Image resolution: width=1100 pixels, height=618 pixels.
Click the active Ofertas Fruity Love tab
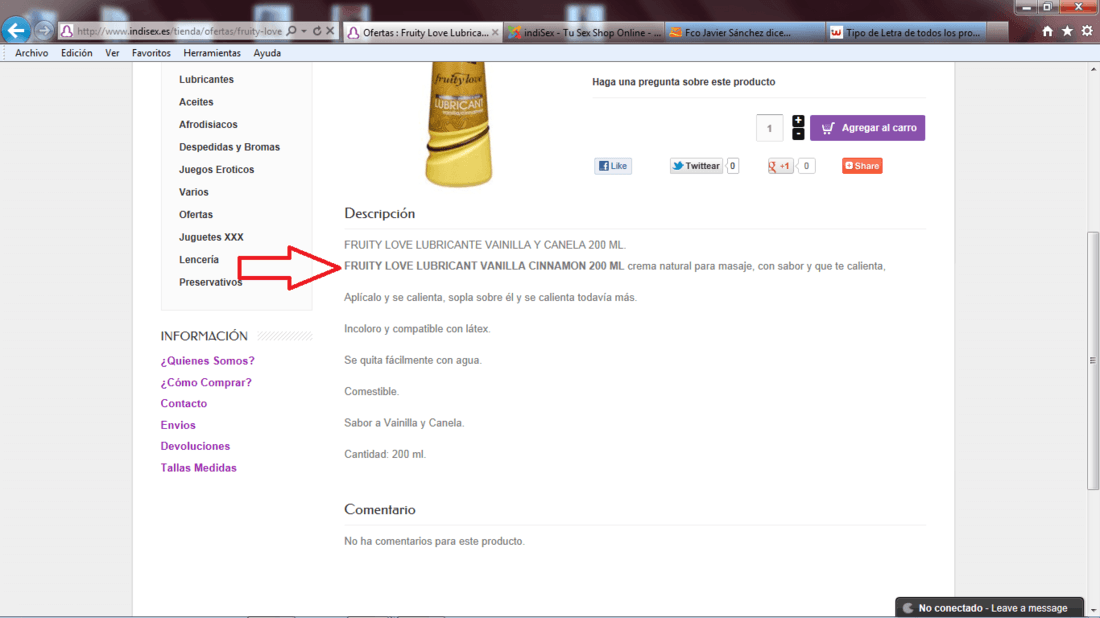coord(423,32)
